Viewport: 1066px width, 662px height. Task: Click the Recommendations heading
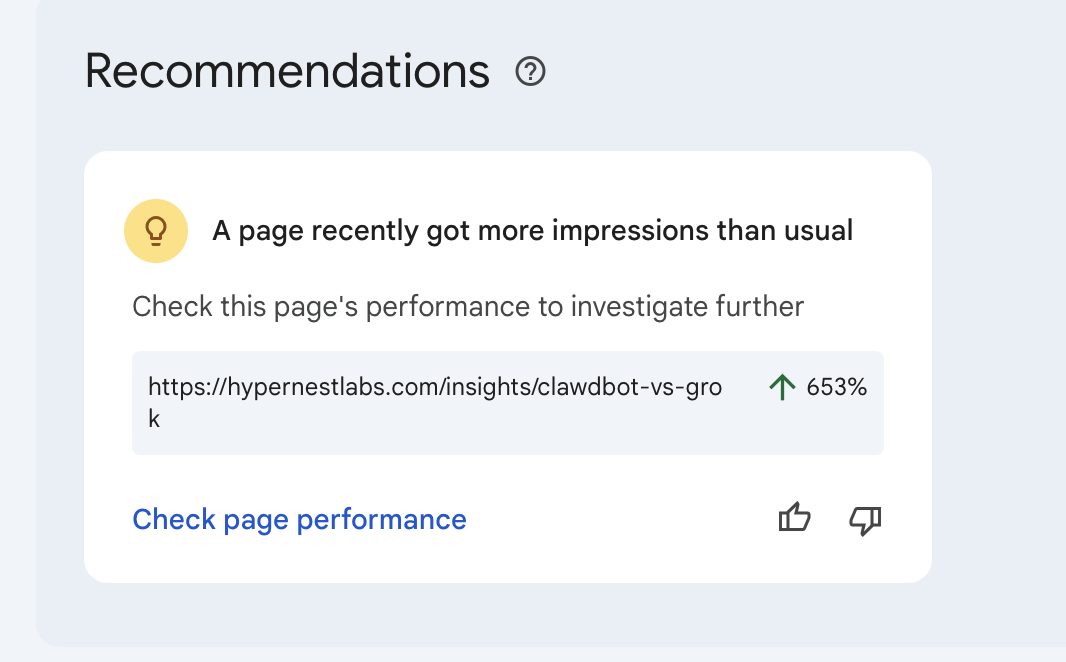point(287,70)
